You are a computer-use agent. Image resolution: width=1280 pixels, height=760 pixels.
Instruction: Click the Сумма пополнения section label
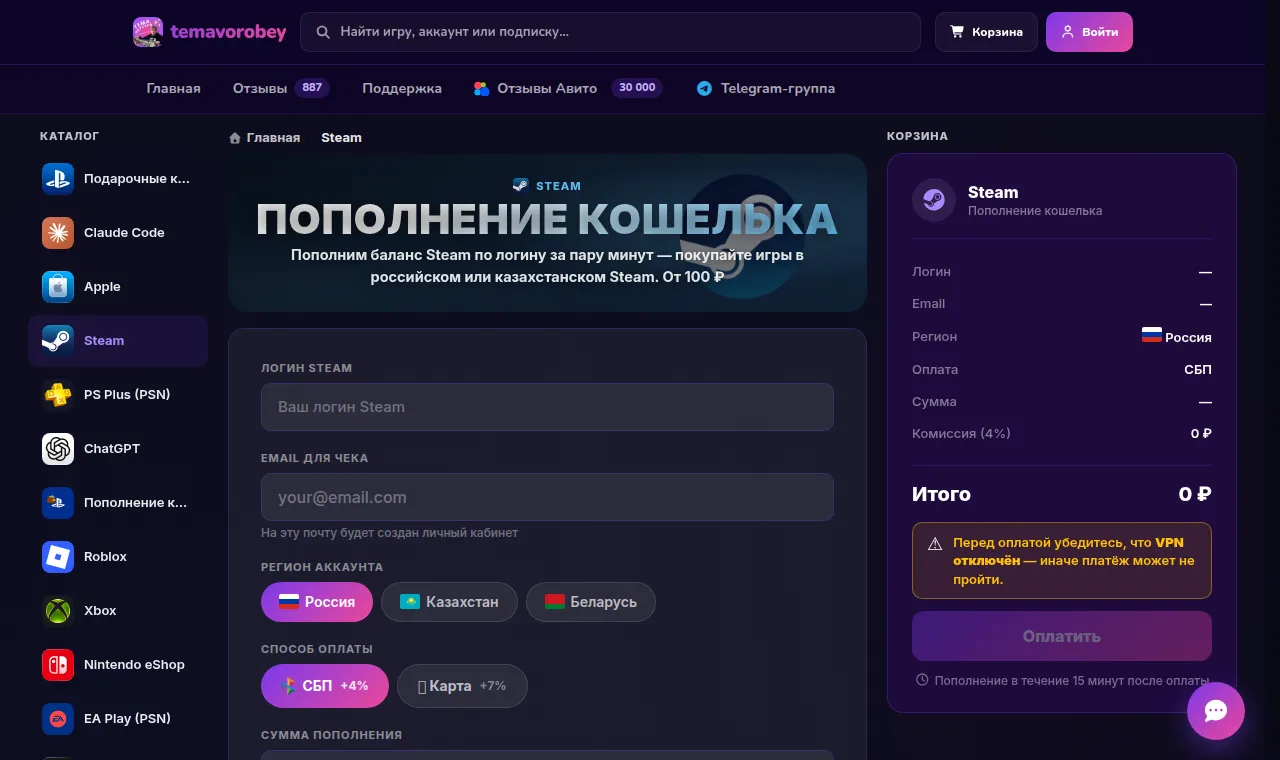pyautogui.click(x=331, y=735)
